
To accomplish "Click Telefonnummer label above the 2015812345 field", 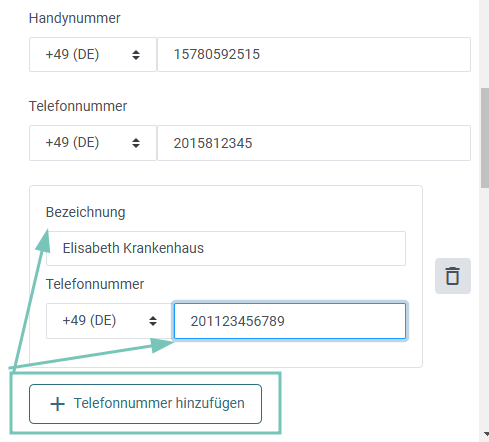I will point(78,106).
